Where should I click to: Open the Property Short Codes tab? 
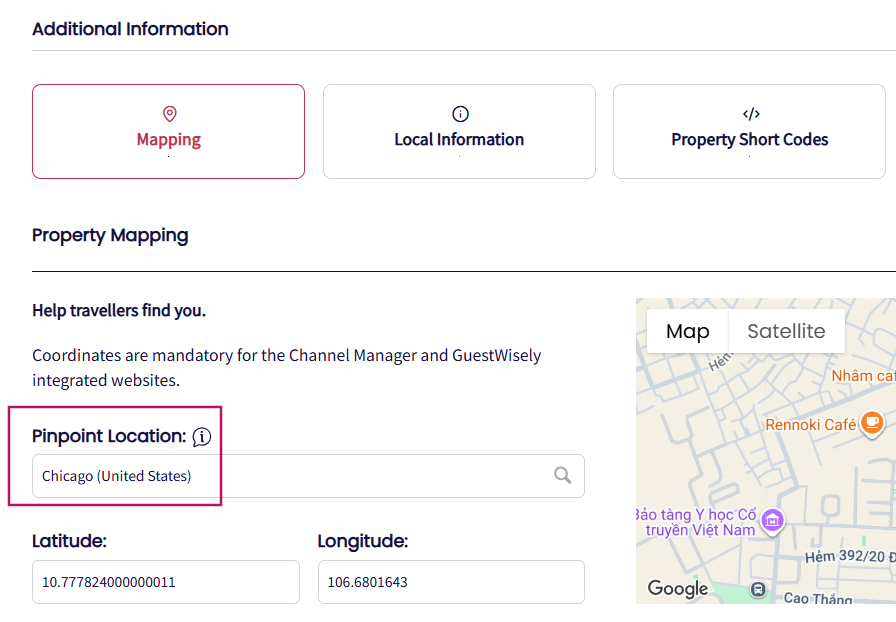click(749, 131)
